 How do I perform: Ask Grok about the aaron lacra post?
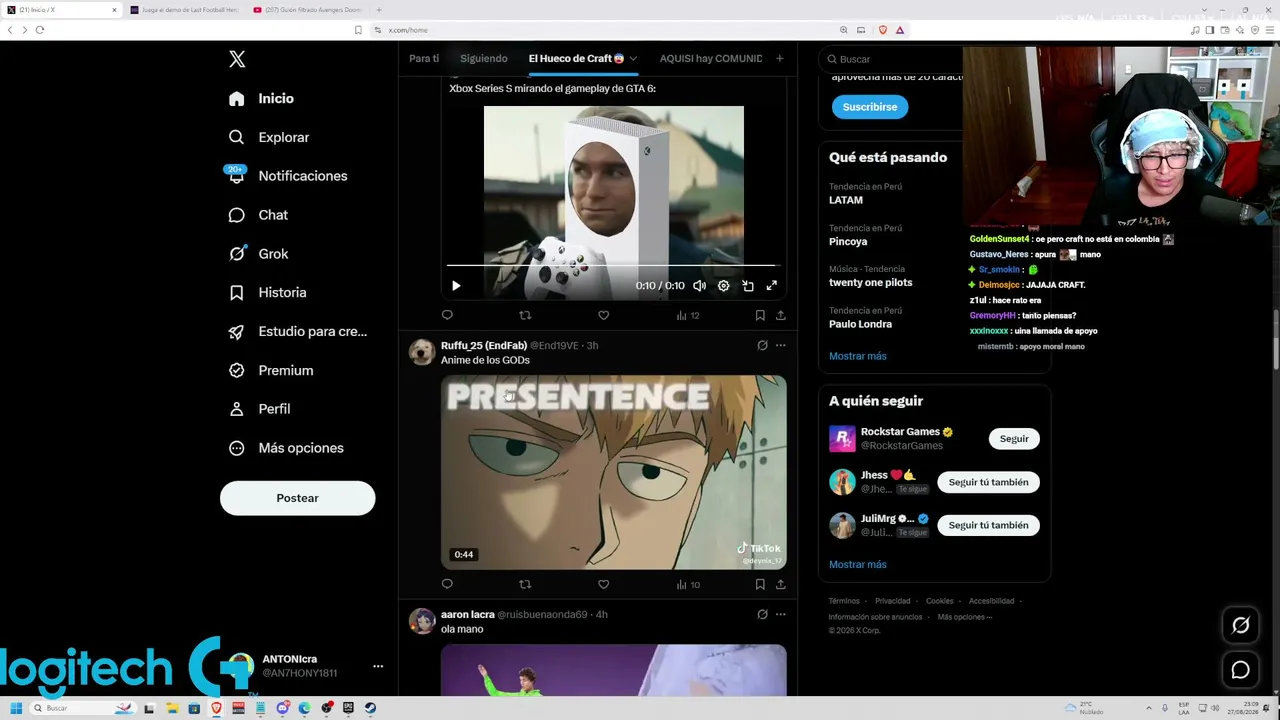click(x=762, y=614)
